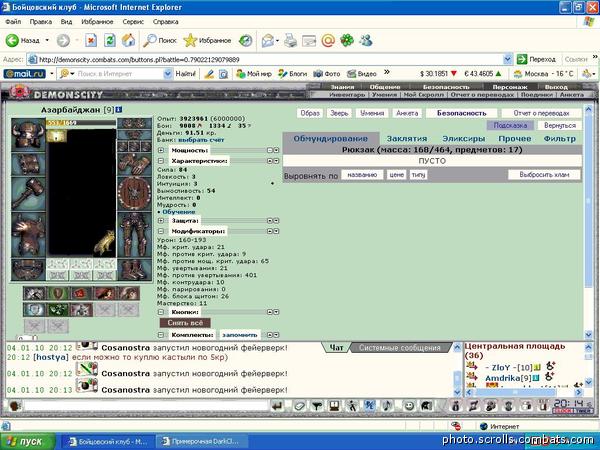Click the выбрать счет bank link
Viewport: 600px width, 450px height.
[x=201, y=140]
